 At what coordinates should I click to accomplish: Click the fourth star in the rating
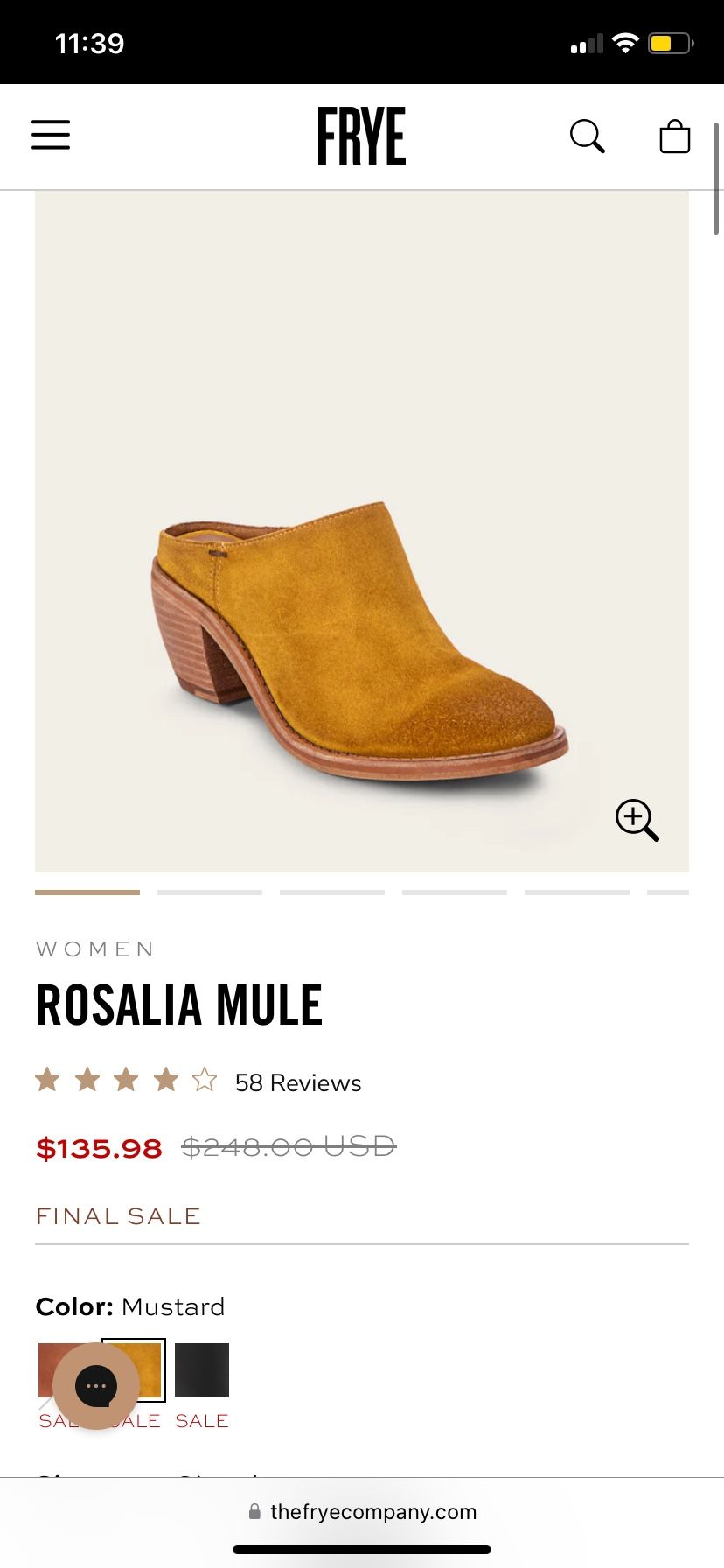tap(164, 1080)
